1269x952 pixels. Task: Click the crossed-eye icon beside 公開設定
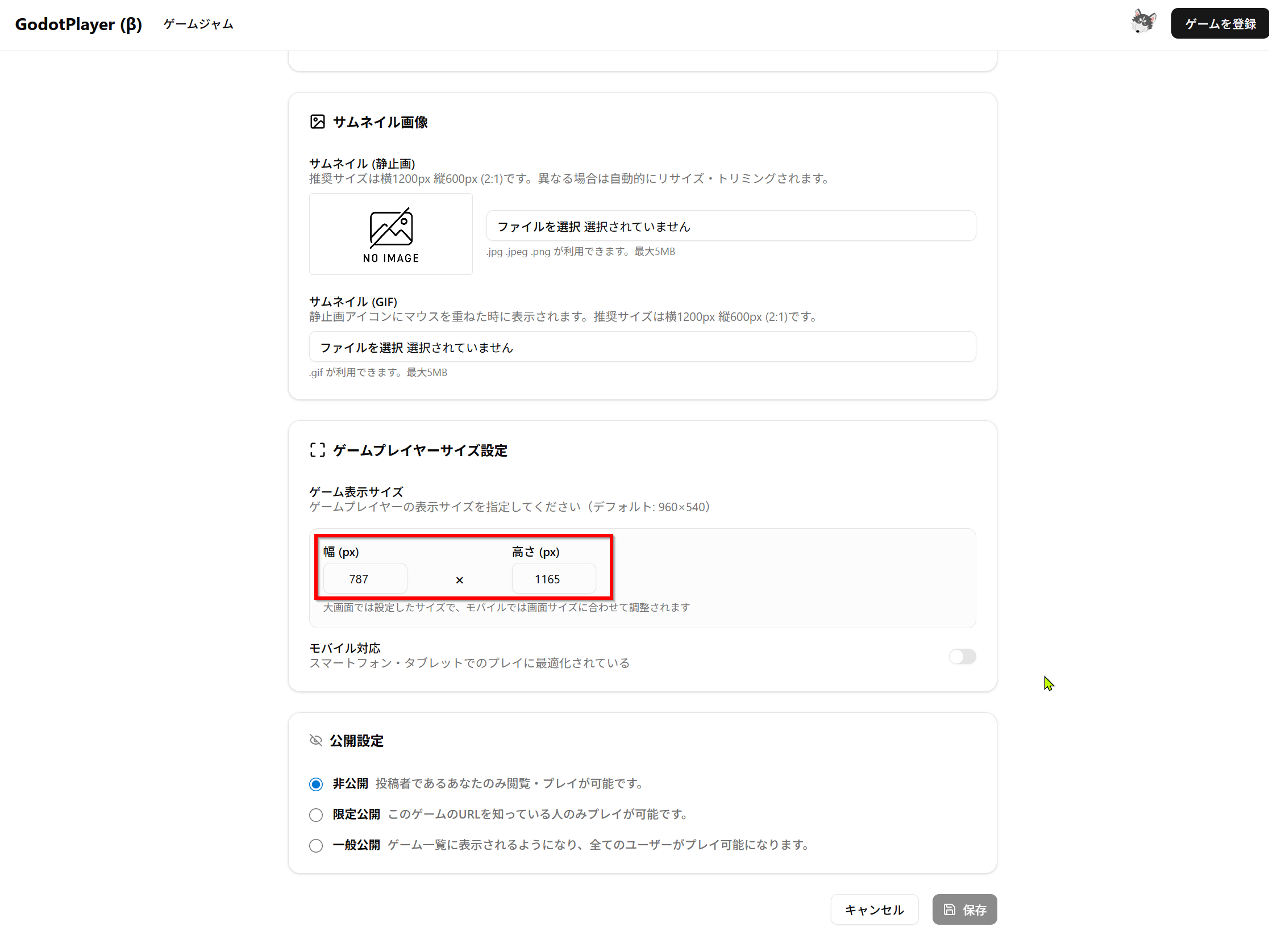315,740
